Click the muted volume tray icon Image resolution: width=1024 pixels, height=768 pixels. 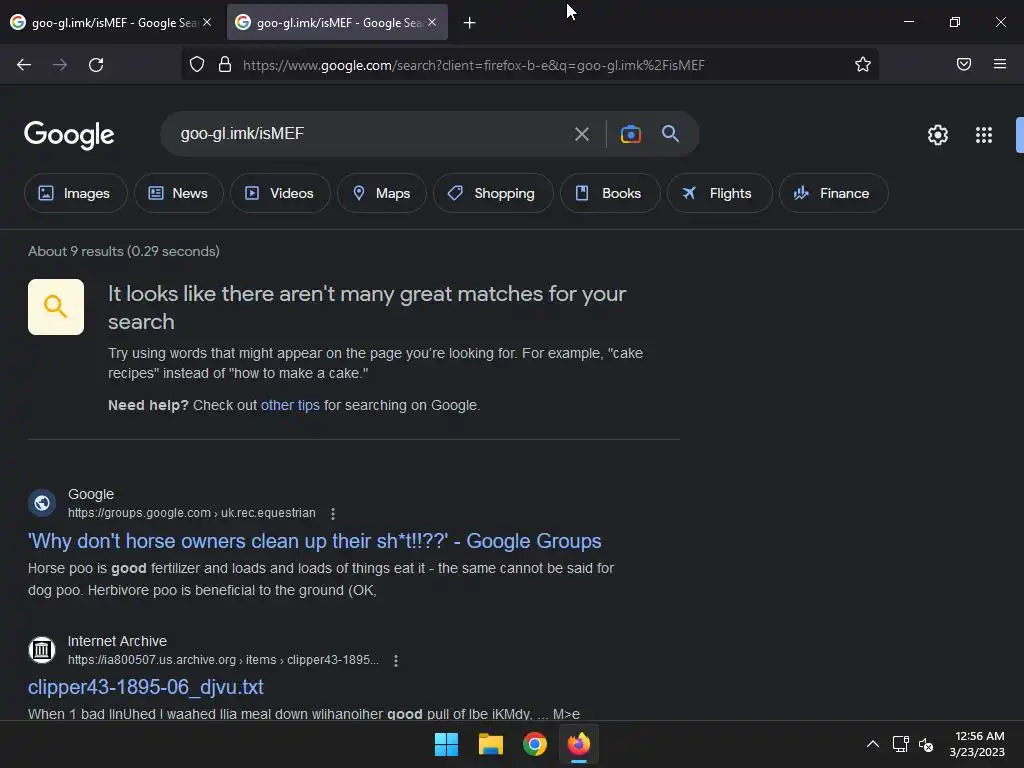point(926,744)
